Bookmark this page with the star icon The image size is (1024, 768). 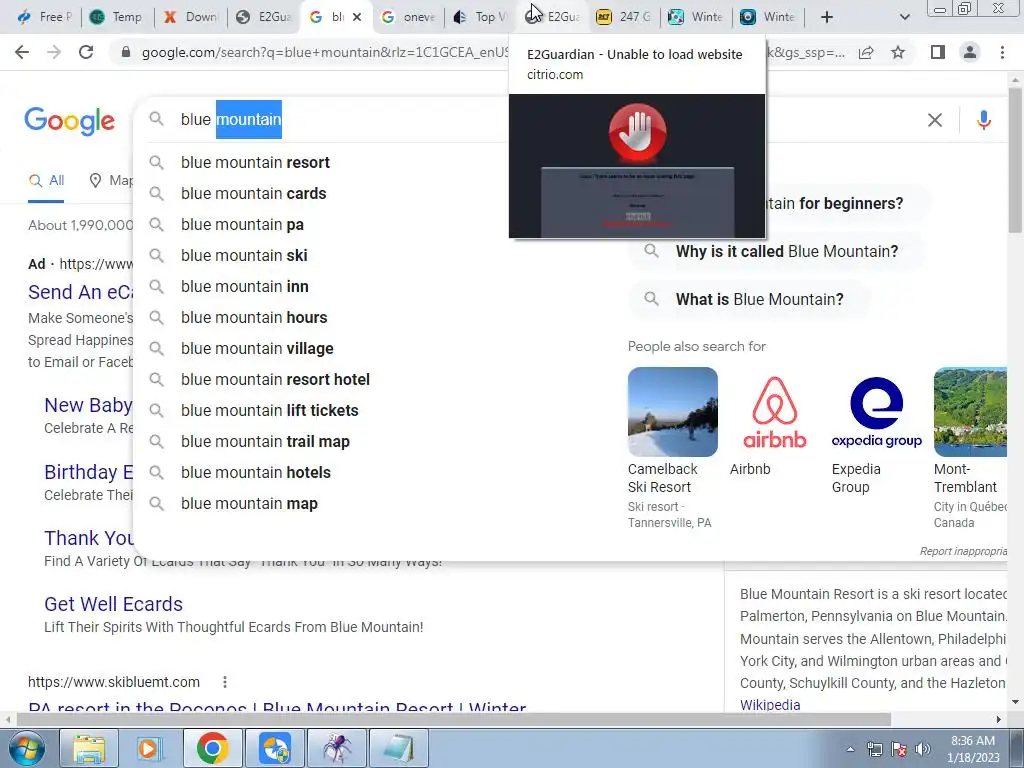click(898, 52)
